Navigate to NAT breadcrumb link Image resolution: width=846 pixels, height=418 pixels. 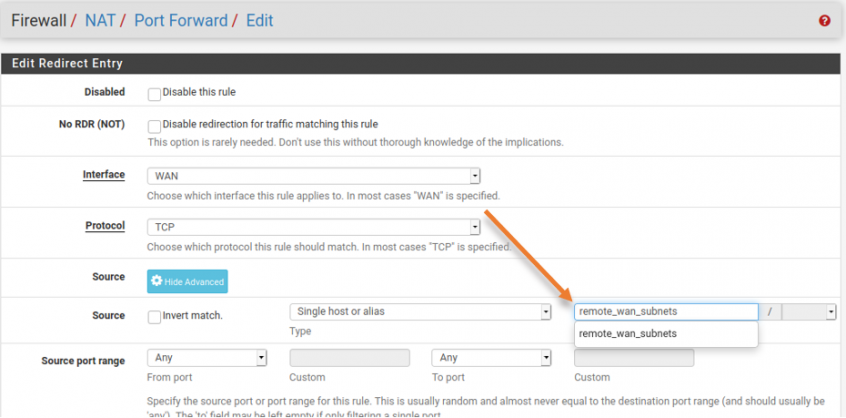[100, 20]
